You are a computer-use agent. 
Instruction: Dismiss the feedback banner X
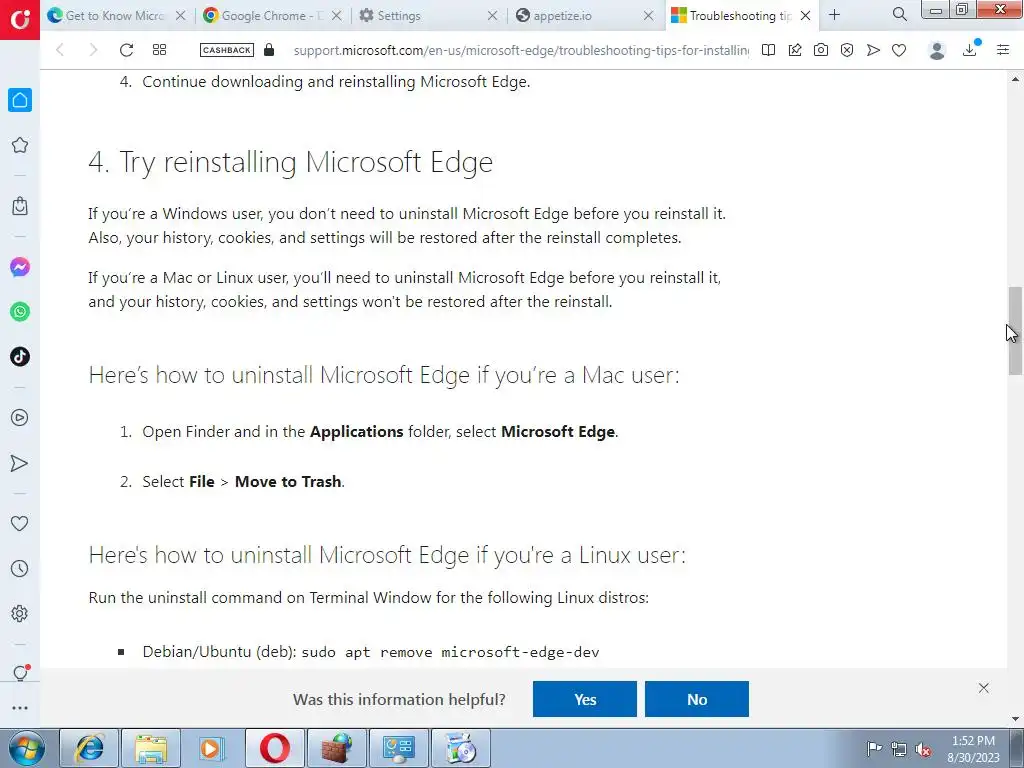pos(984,688)
